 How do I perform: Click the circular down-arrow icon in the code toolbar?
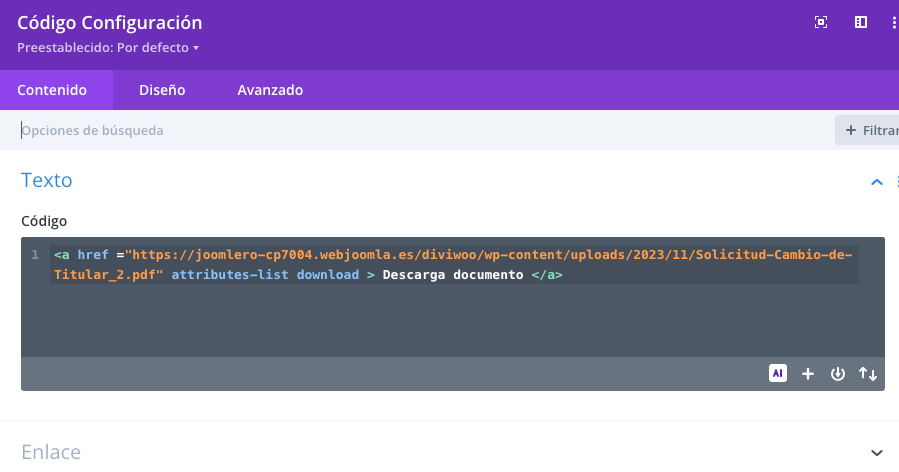click(838, 374)
